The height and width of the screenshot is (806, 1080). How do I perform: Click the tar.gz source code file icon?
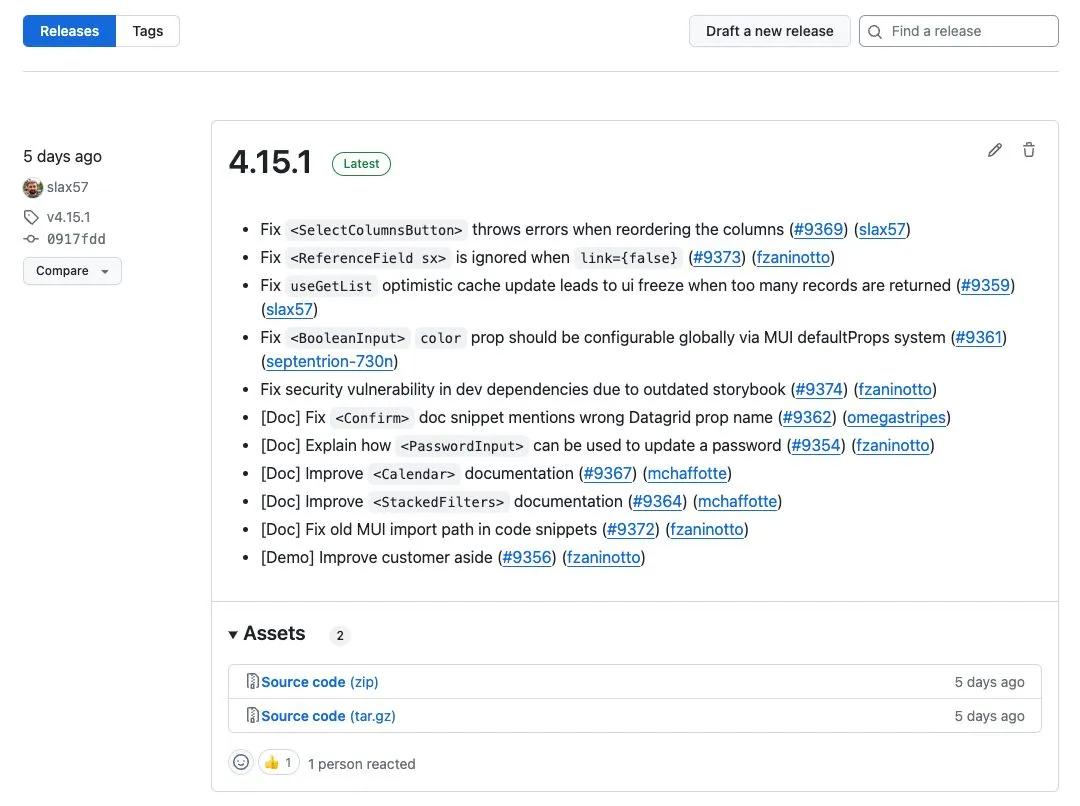click(253, 716)
